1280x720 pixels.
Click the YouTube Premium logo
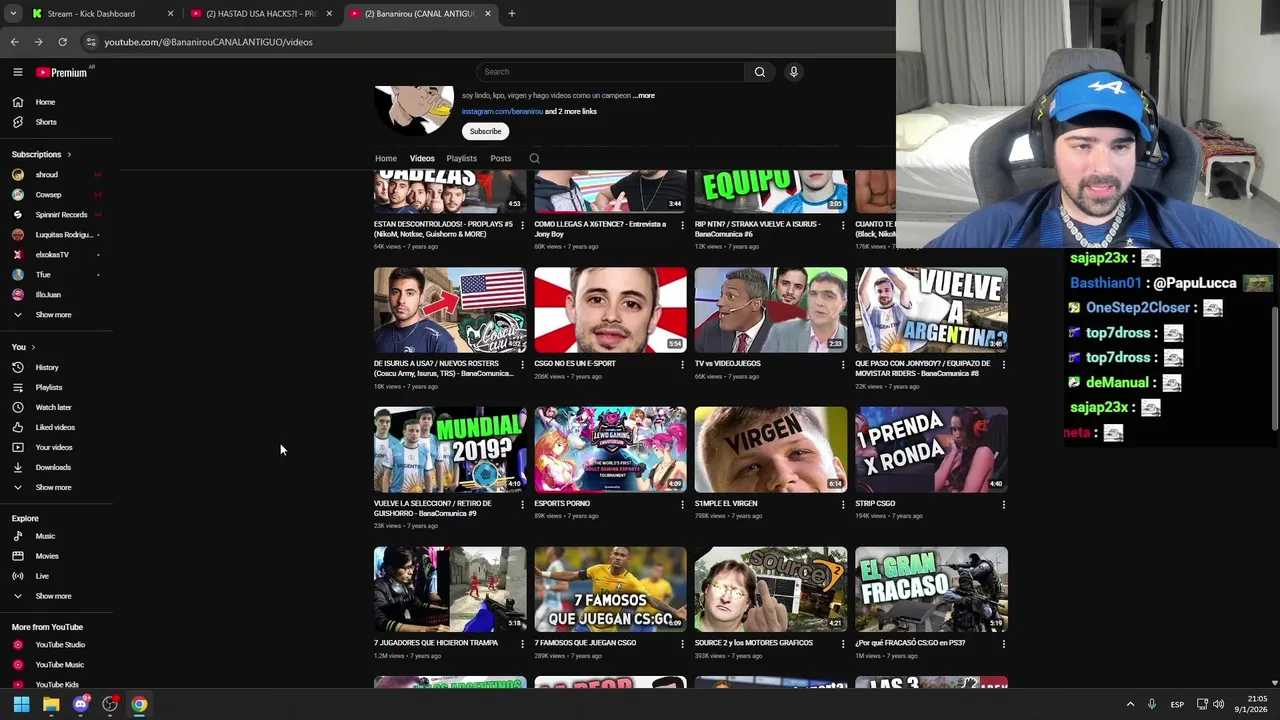62,72
